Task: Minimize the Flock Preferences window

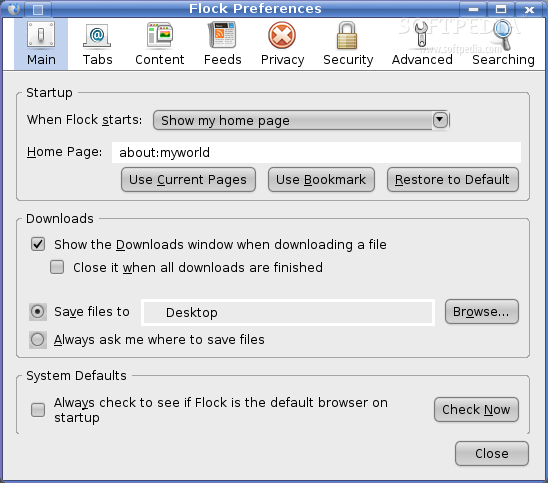Action: (473, 9)
